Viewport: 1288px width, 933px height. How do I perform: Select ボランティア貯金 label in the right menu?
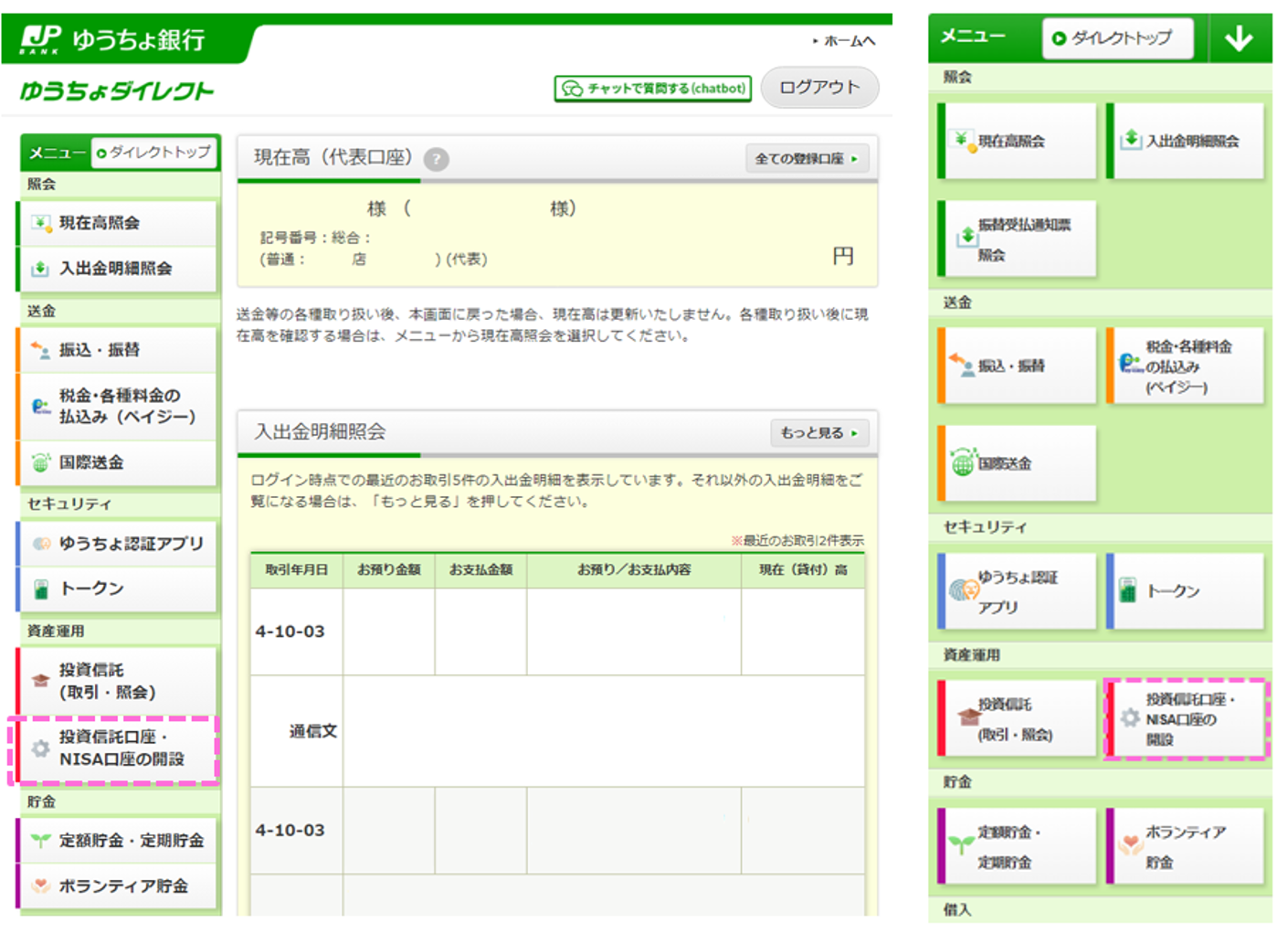(x=1185, y=846)
